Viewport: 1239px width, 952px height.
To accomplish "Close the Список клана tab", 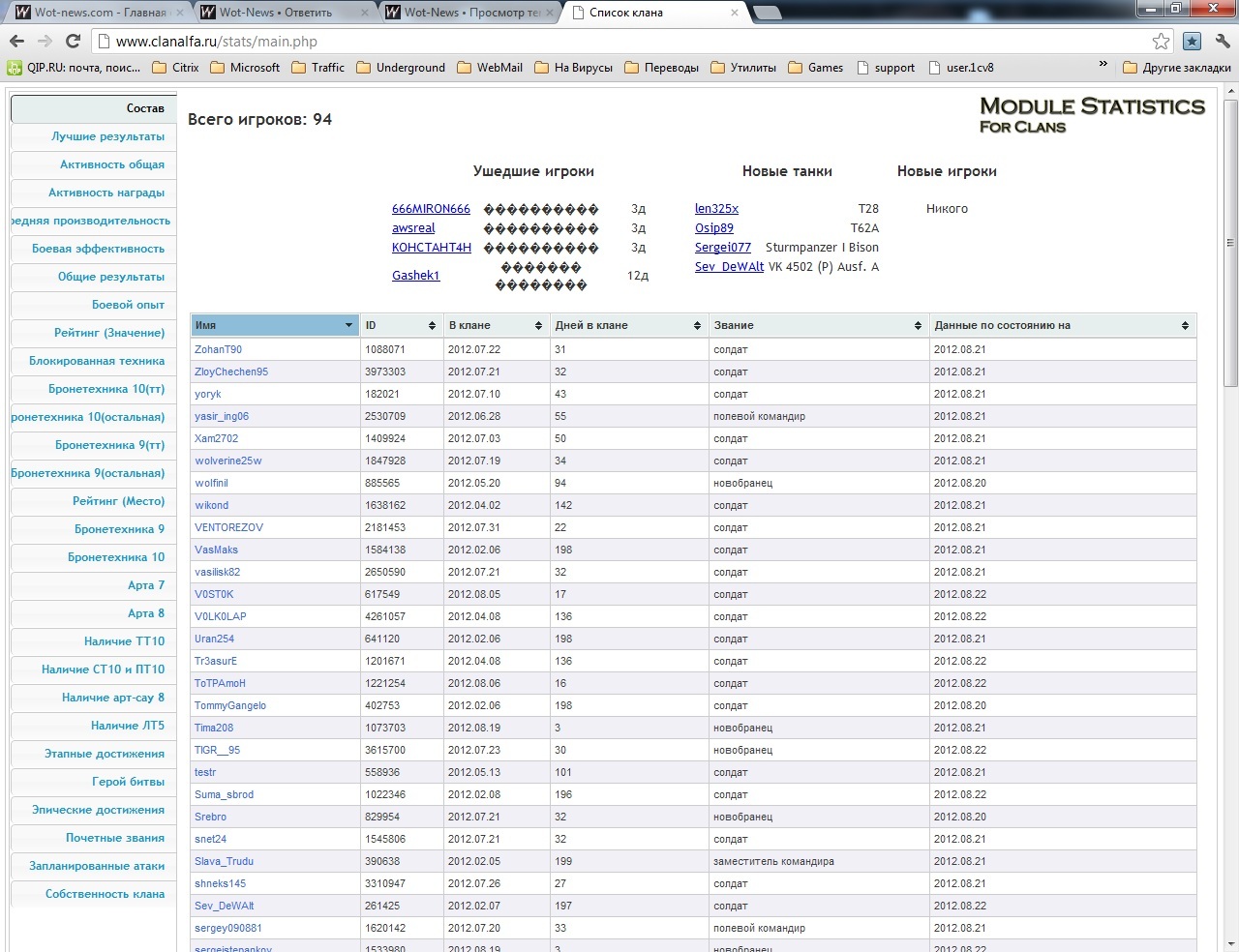I will (735, 13).
